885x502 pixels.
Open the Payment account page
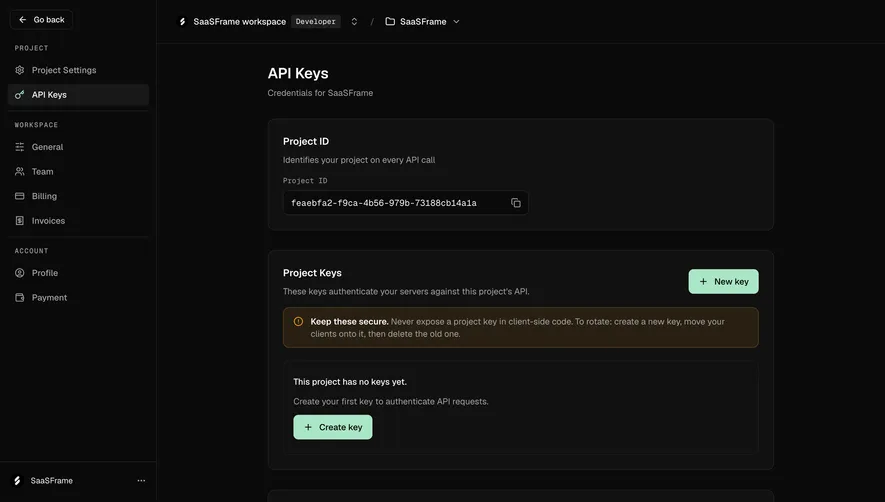coord(78,298)
